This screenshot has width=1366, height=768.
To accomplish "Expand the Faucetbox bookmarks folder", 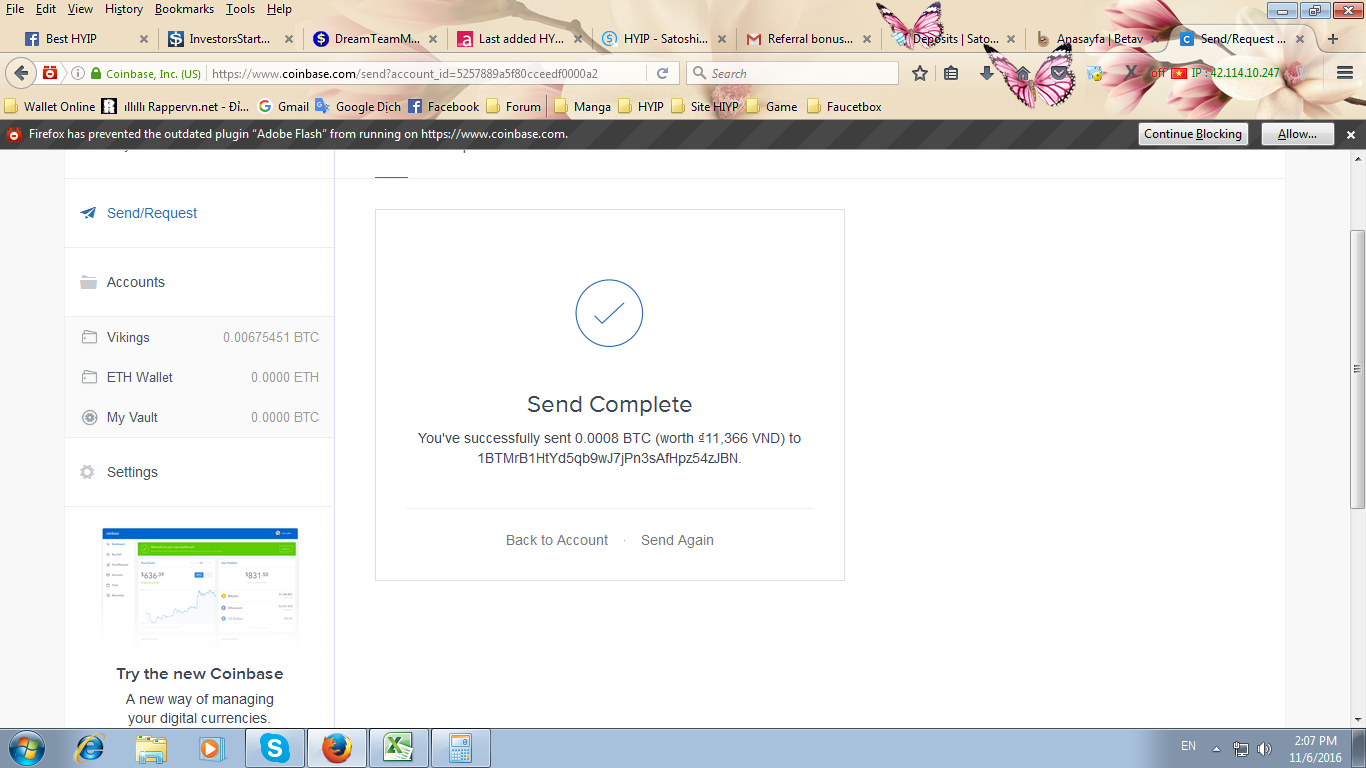I will click(x=844, y=106).
